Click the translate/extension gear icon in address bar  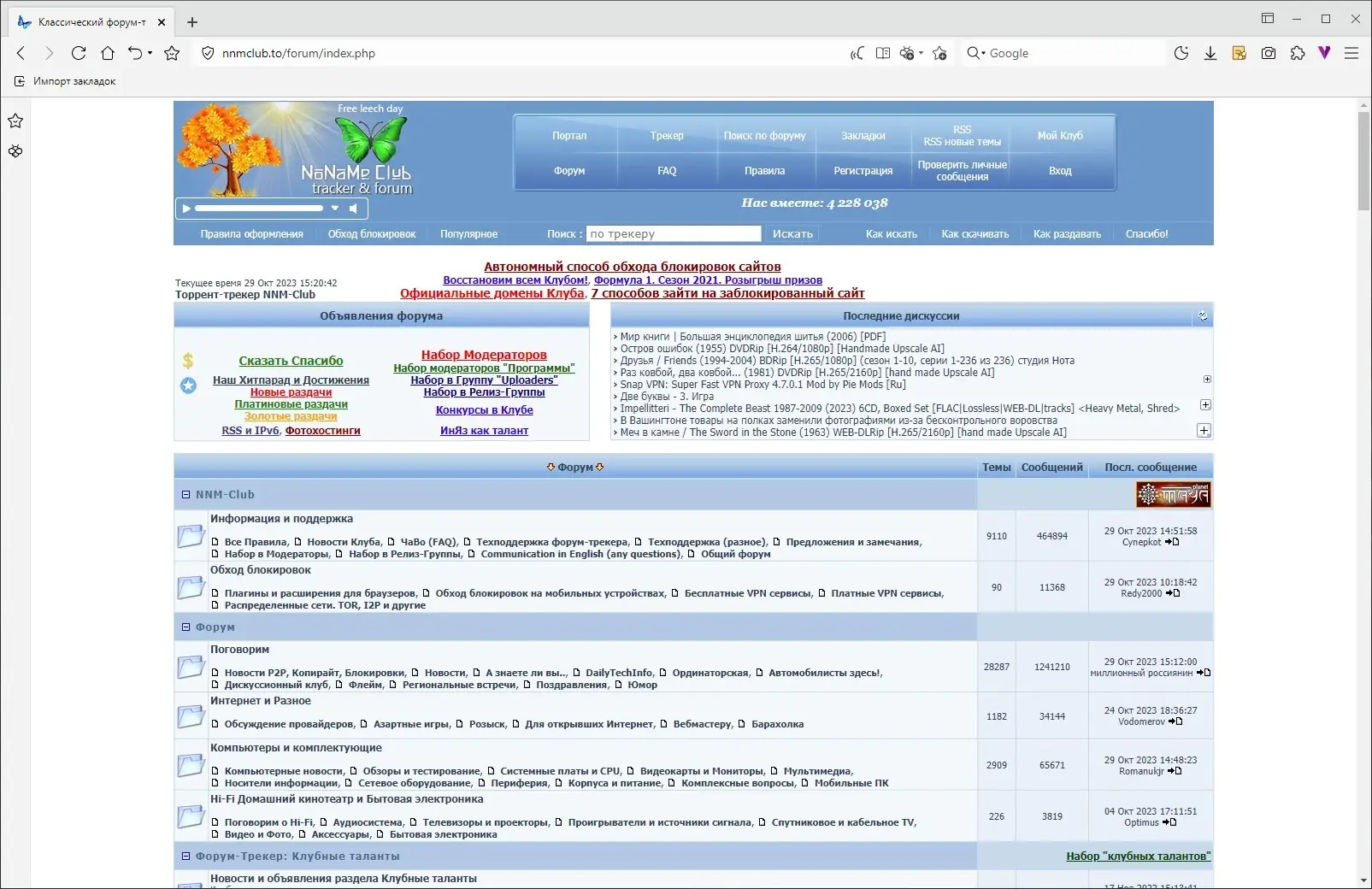tap(908, 53)
